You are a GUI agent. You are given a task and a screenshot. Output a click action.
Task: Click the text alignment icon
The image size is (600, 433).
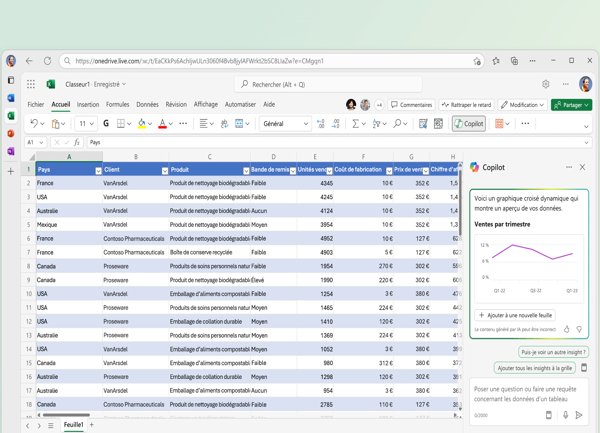(204, 124)
